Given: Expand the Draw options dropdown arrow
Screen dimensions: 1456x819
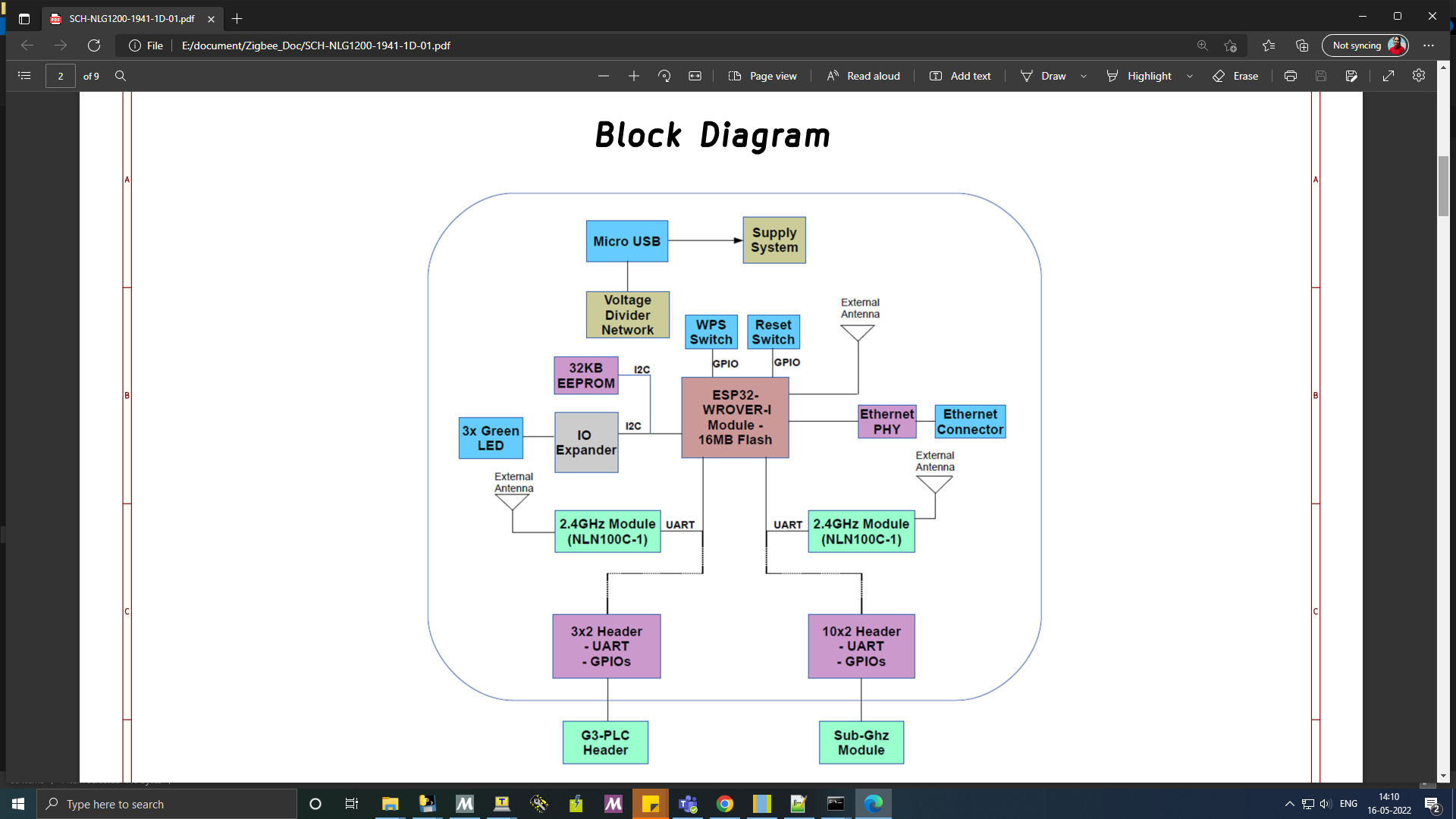Looking at the screenshot, I should (x=1084, y=76).
